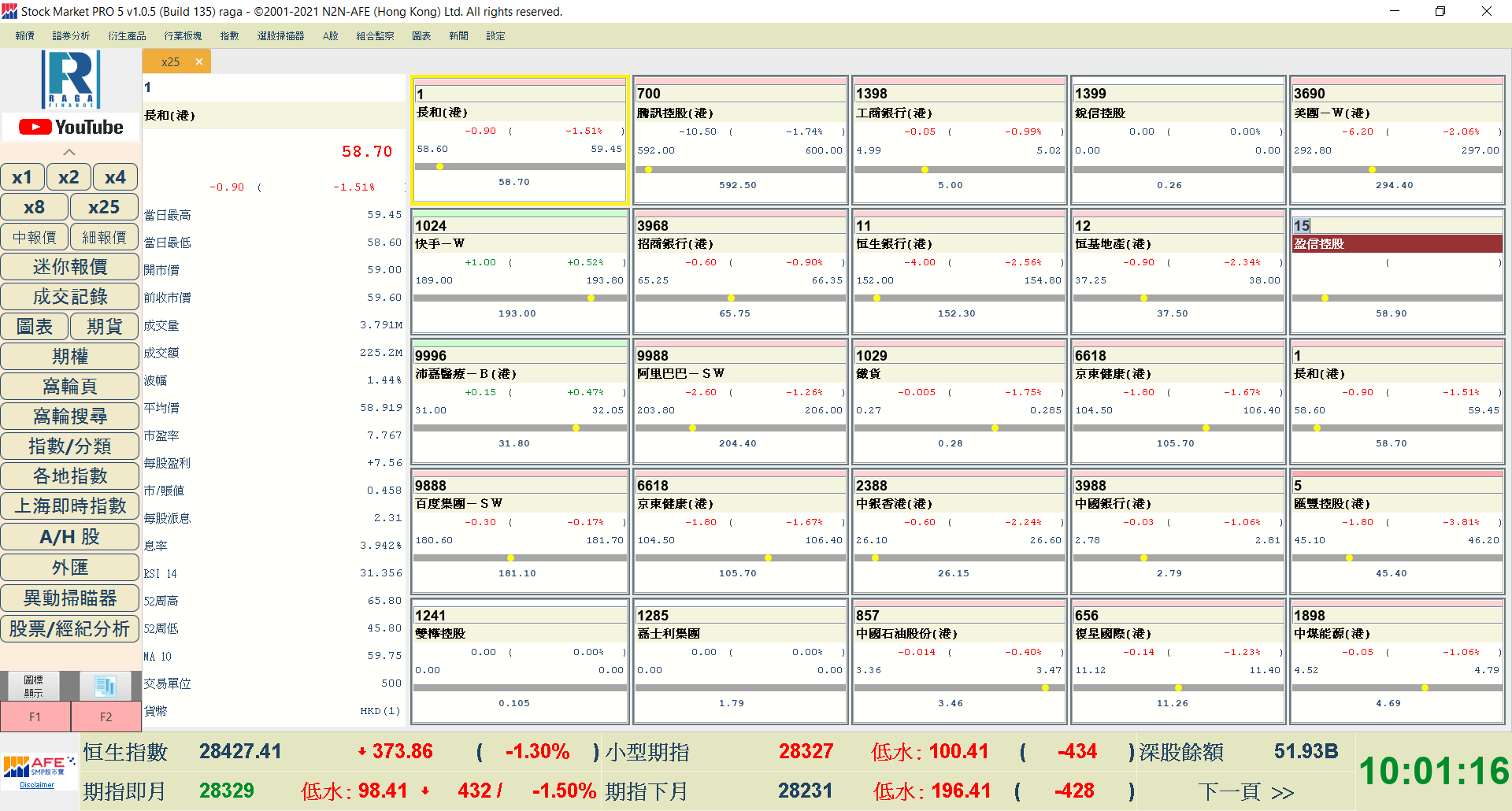Toggle the 圖標顯示 icon display button
Image resolution: width=1512 pixels, height=811 pixels.
33,686
